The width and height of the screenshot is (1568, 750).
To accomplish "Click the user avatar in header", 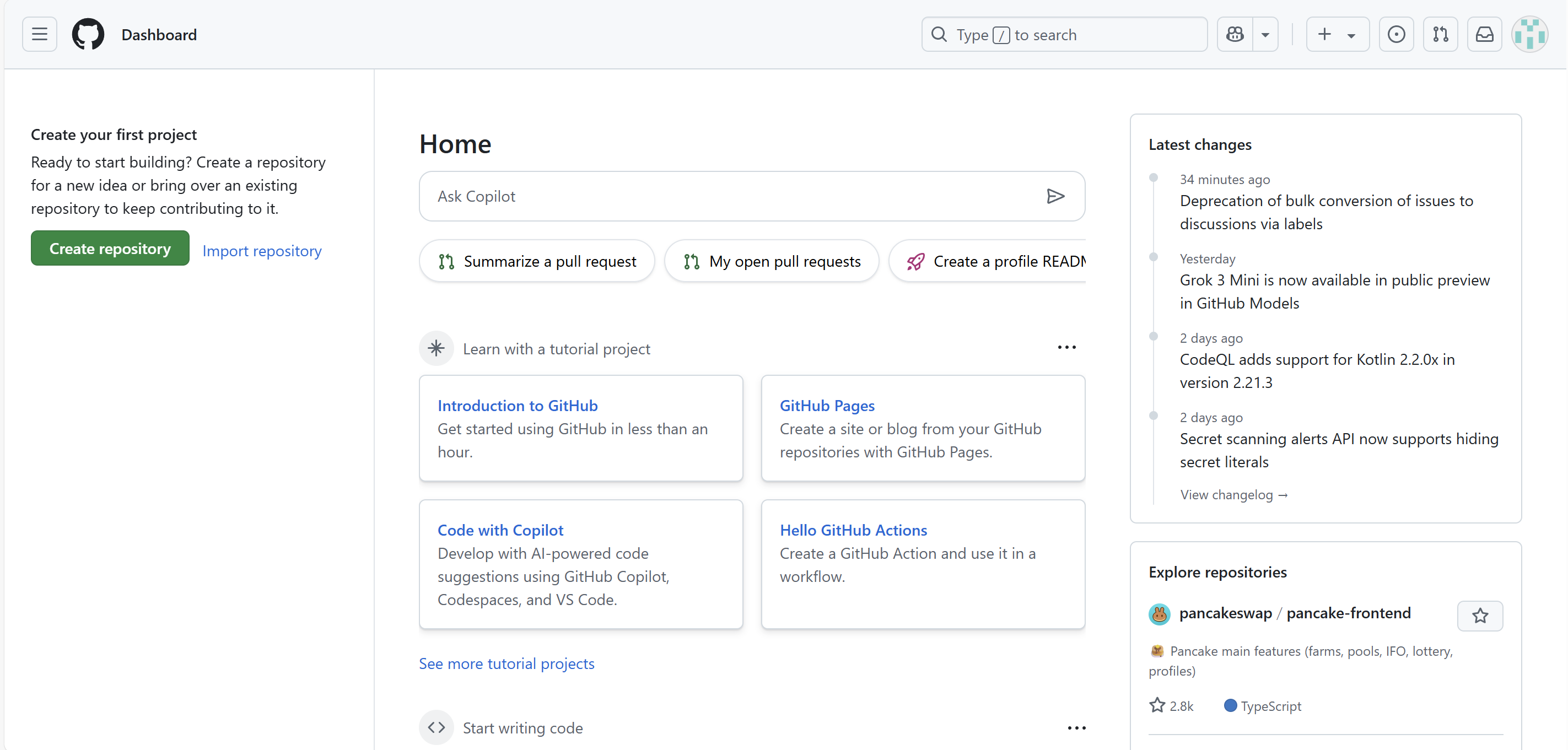I will [1529, 35].
